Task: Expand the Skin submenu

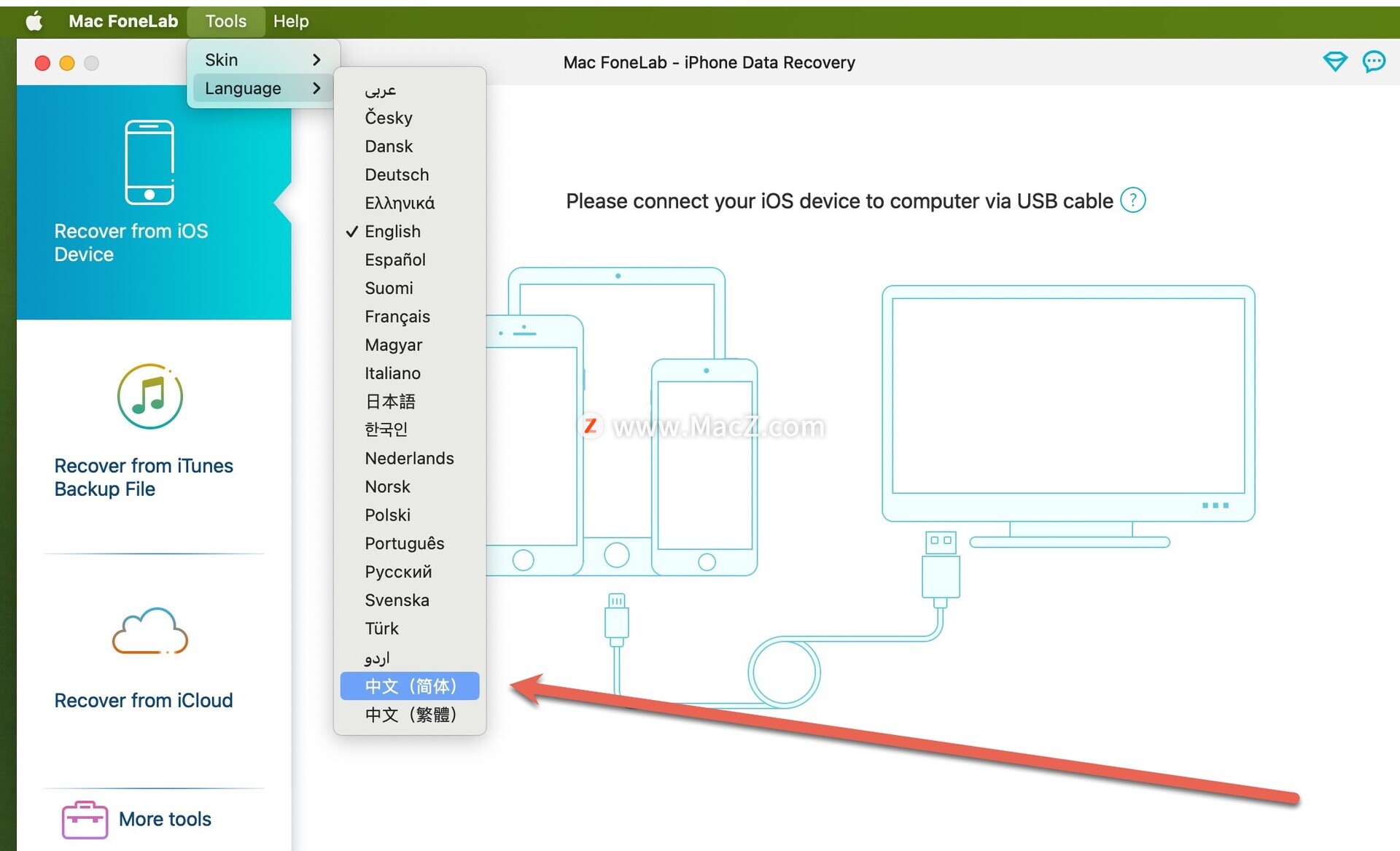Action: point(263,60)
